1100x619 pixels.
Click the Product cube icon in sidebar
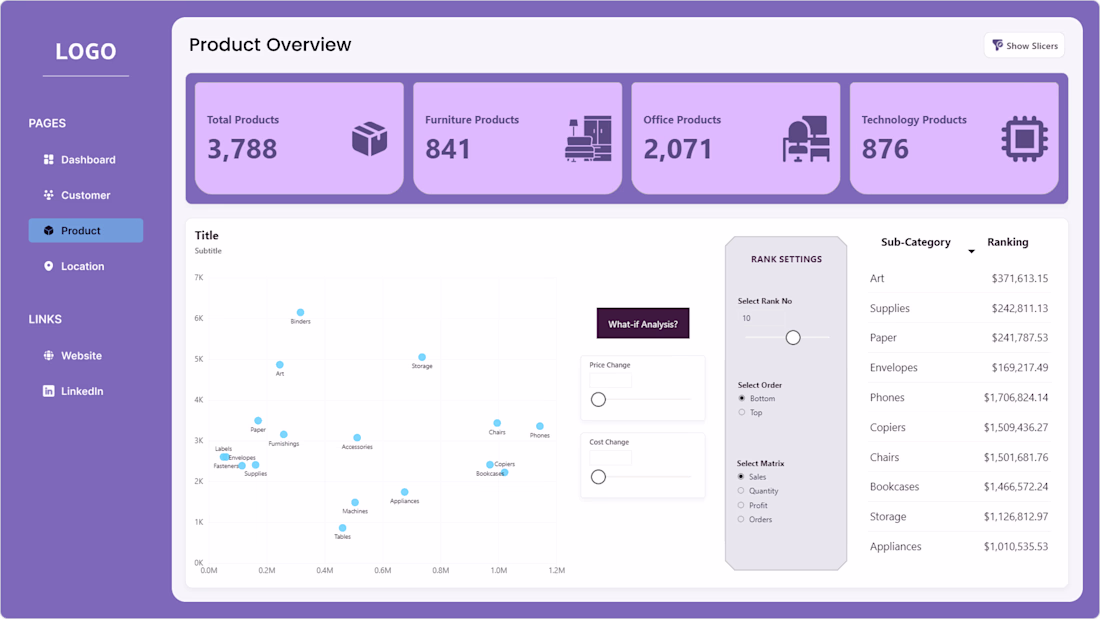tap(48, 230)
